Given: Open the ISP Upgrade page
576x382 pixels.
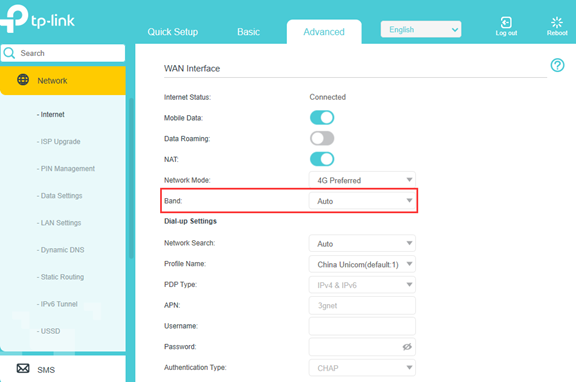Looking at the screenshot, I should click(58, 141).
